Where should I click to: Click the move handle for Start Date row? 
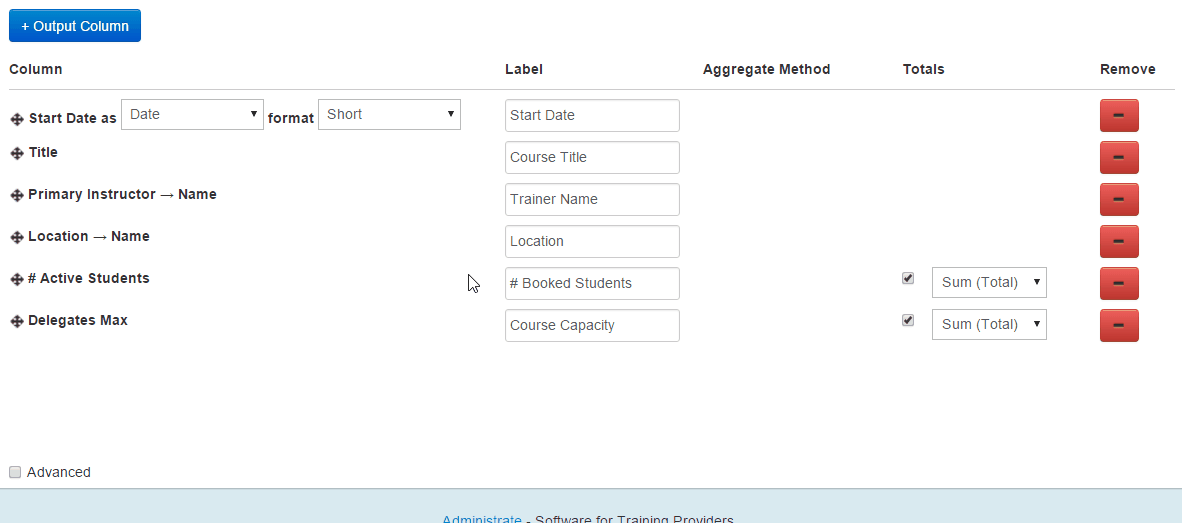click(17, 119)
